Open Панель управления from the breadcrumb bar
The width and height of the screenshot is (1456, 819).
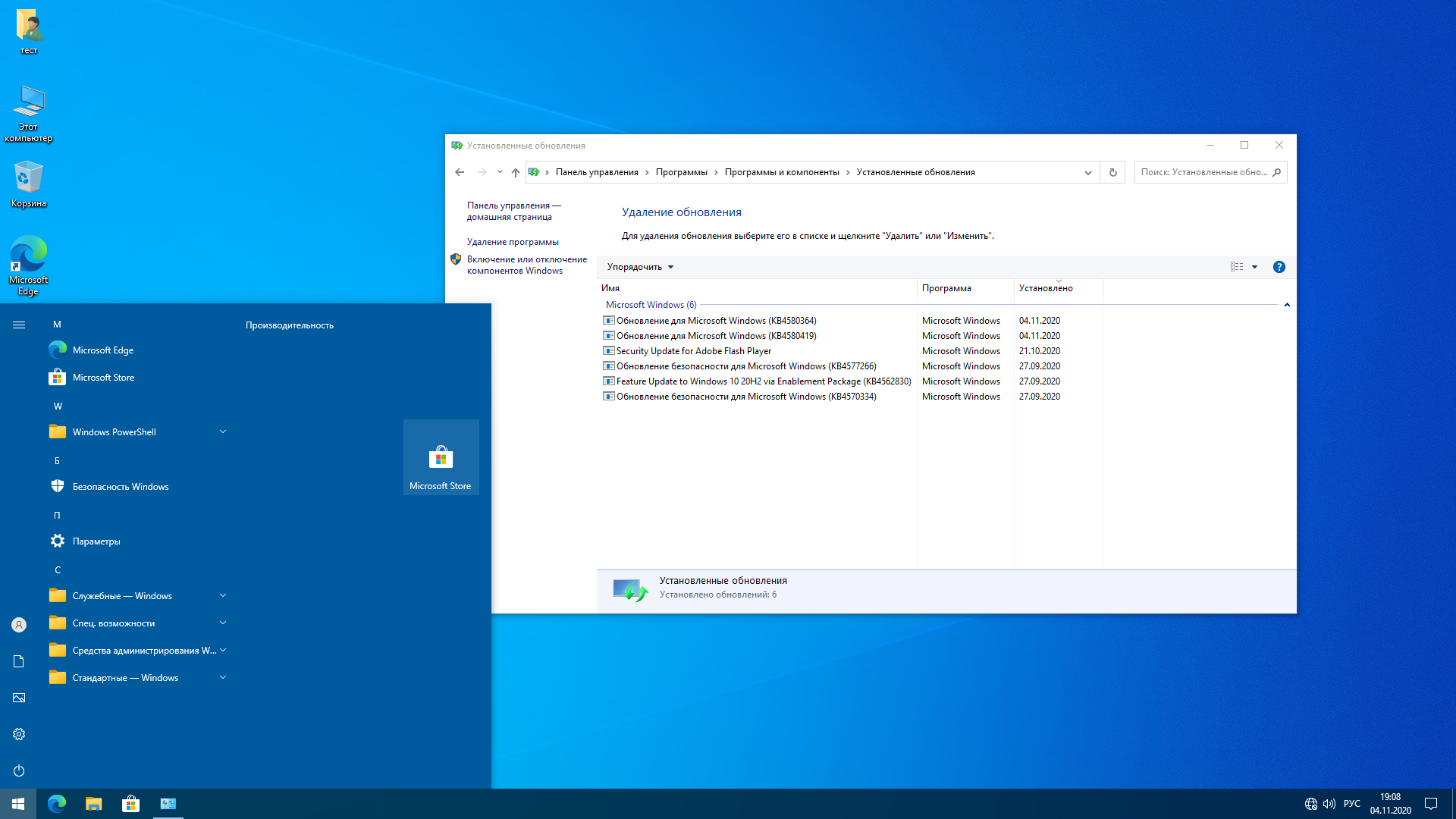tap(596, 172)
